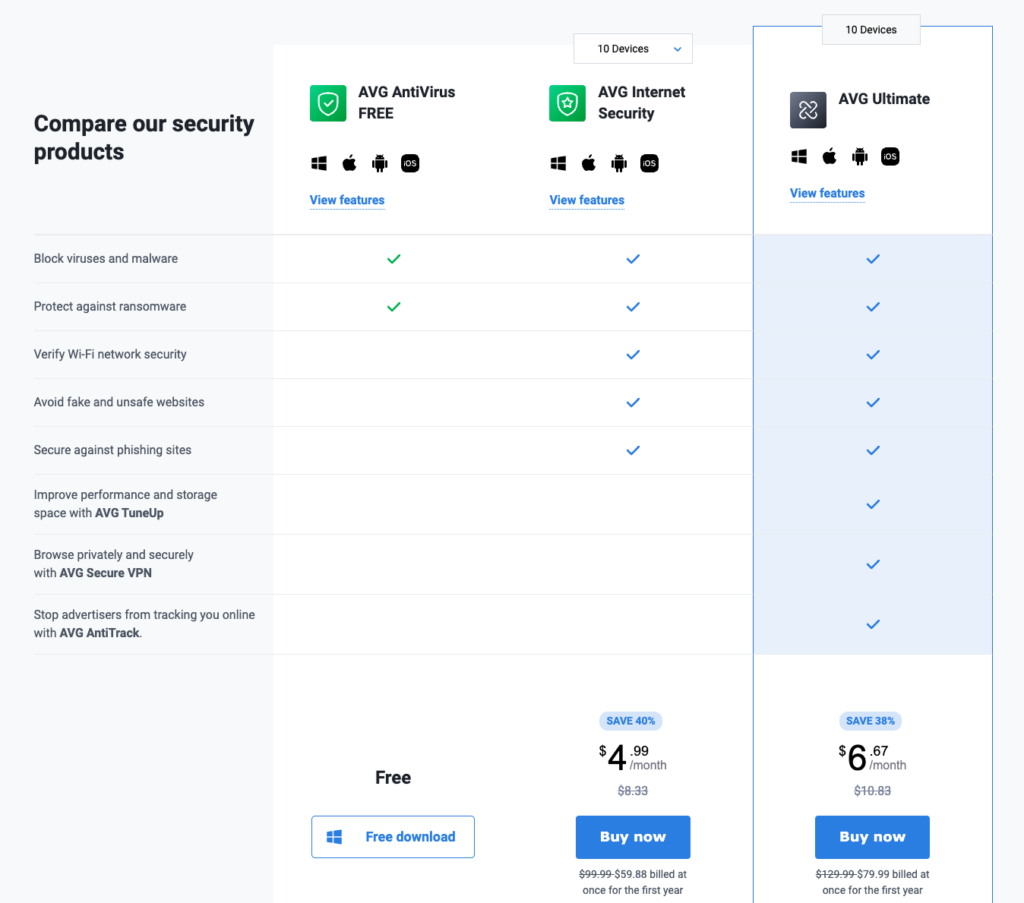Click the AVG Secure VPN feature label
Screen dimensions: 1024x903
[114, 563]
